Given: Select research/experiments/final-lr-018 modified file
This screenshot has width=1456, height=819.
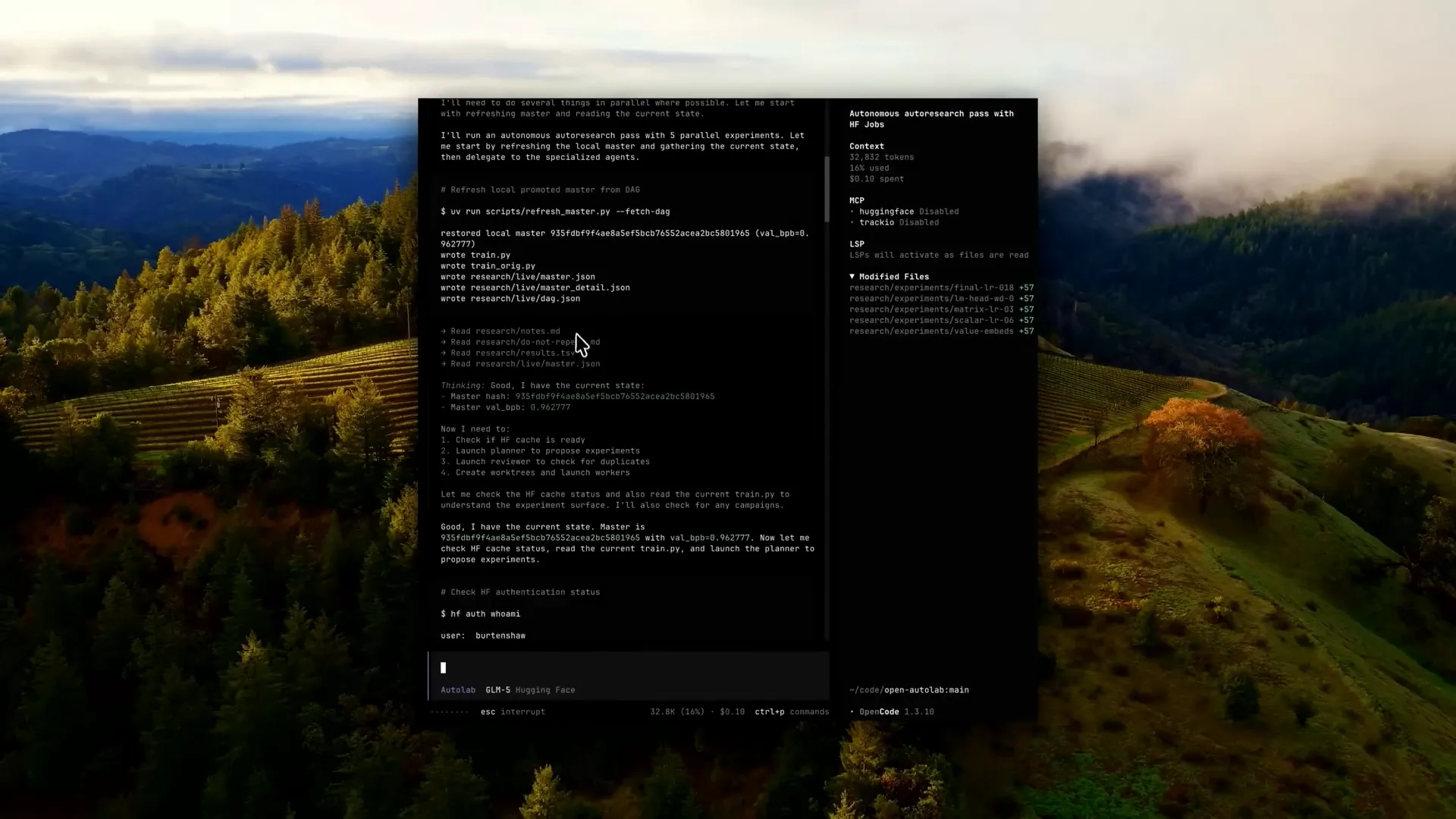Looking at the screenshot, I should pyautogui.click(x=941, y=288).
